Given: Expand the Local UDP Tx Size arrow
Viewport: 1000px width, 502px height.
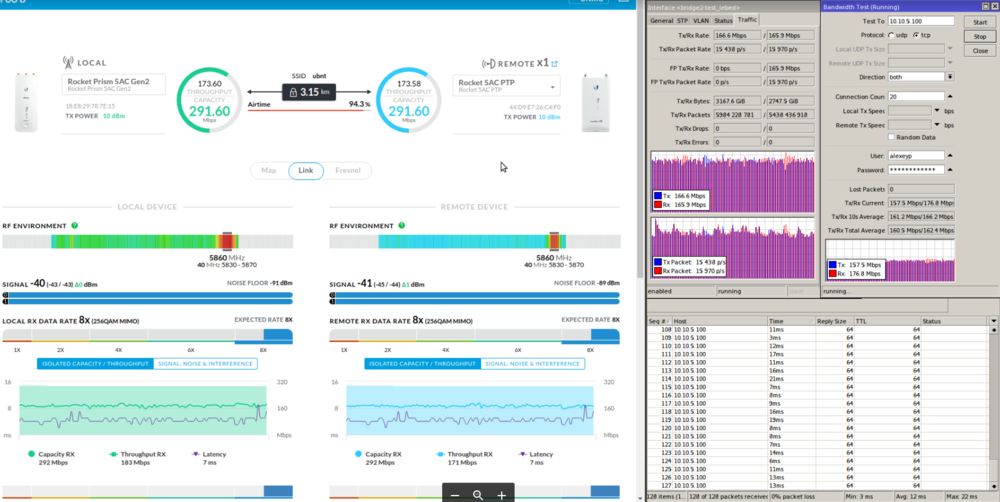Looking at the screenshot, I should click(x=950, y=48).
